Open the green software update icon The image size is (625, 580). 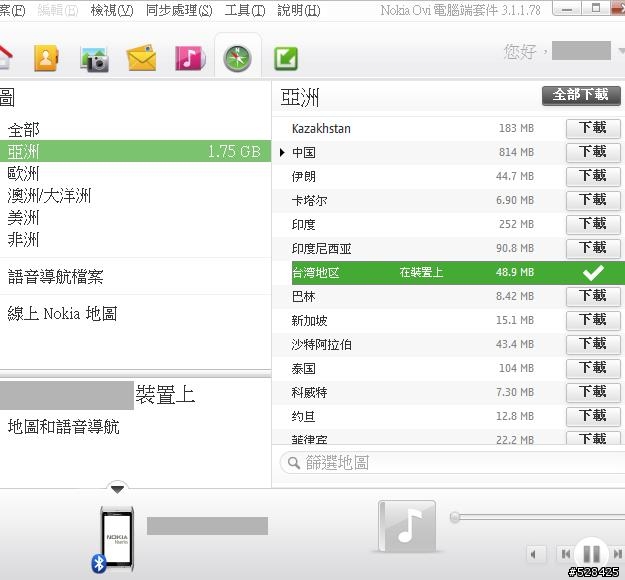pos(286,59)
